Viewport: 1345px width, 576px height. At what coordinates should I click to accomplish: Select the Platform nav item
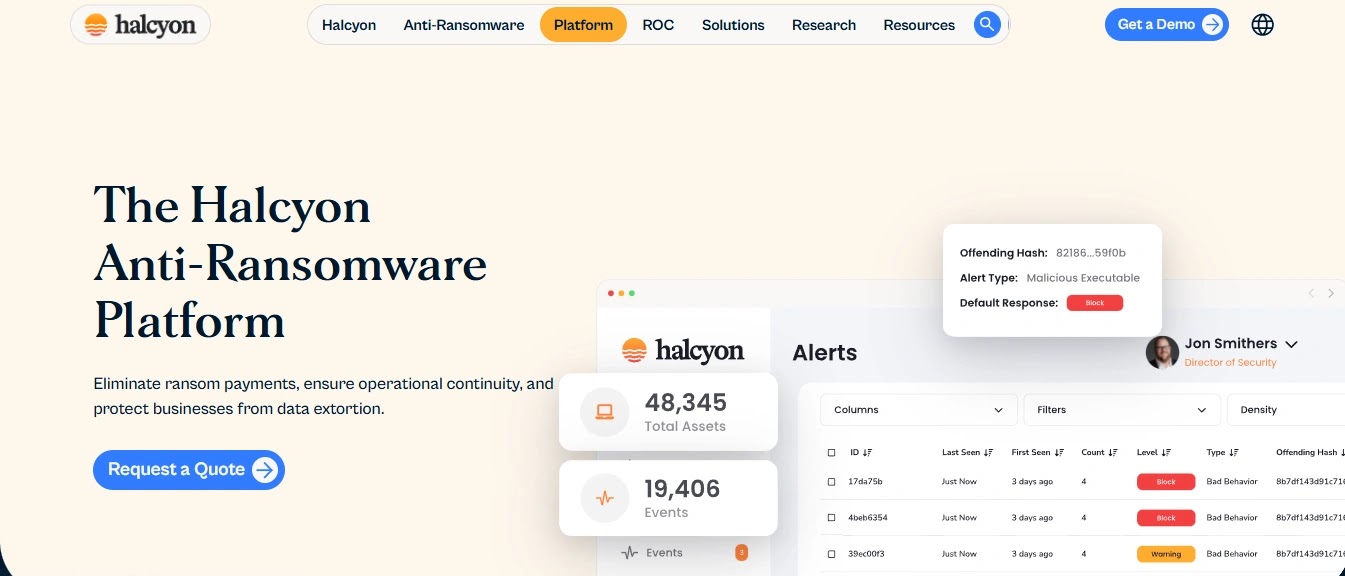[583, 25]
